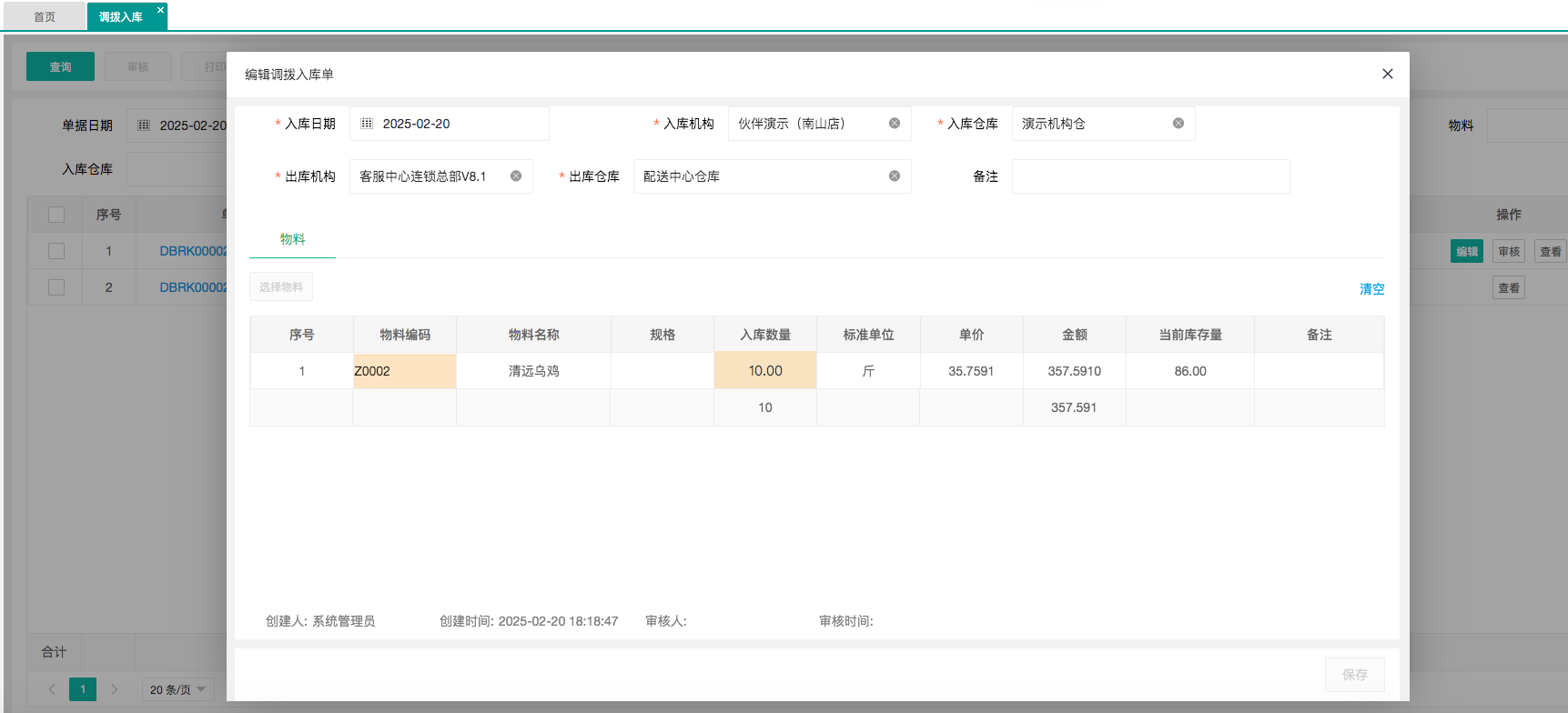Tick the select-all checkbox in table header
This screenshot has height=713, width=1568.
click(56, 215)
